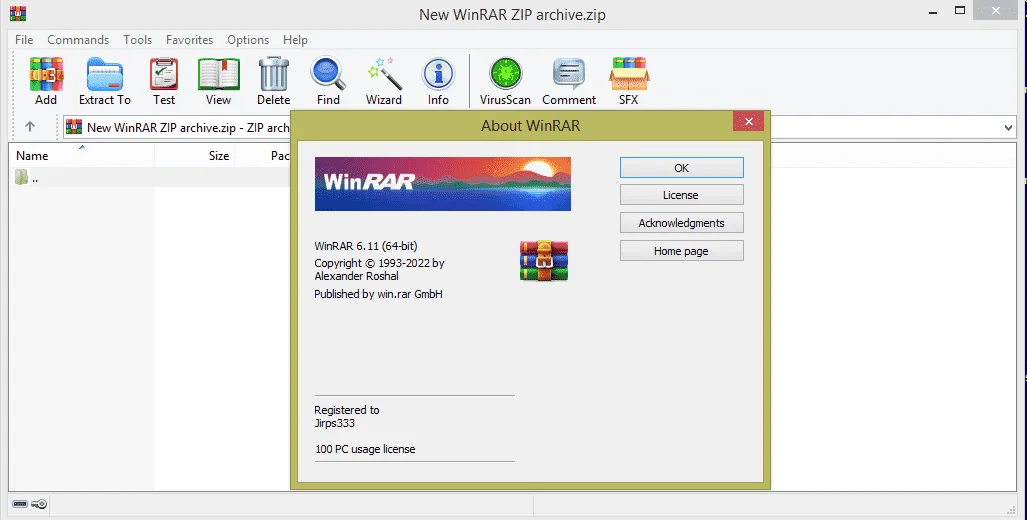Confirm the About dialog with OK
Screen dimensions: 1027x520
pyautogui.click(x=682, y=168)
